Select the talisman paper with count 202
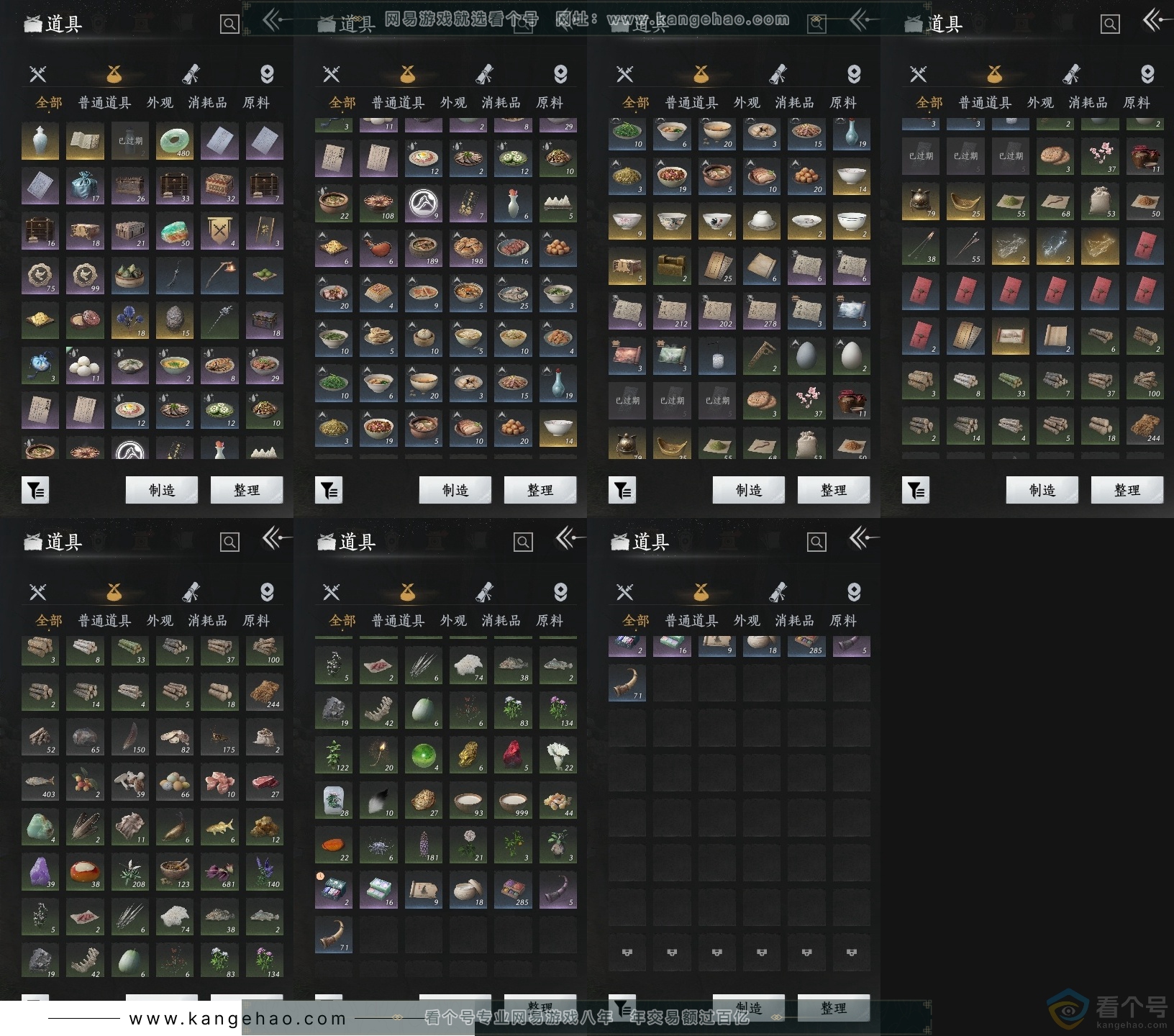Screen dimensions: 1174x1036 [x=716, y=311]
